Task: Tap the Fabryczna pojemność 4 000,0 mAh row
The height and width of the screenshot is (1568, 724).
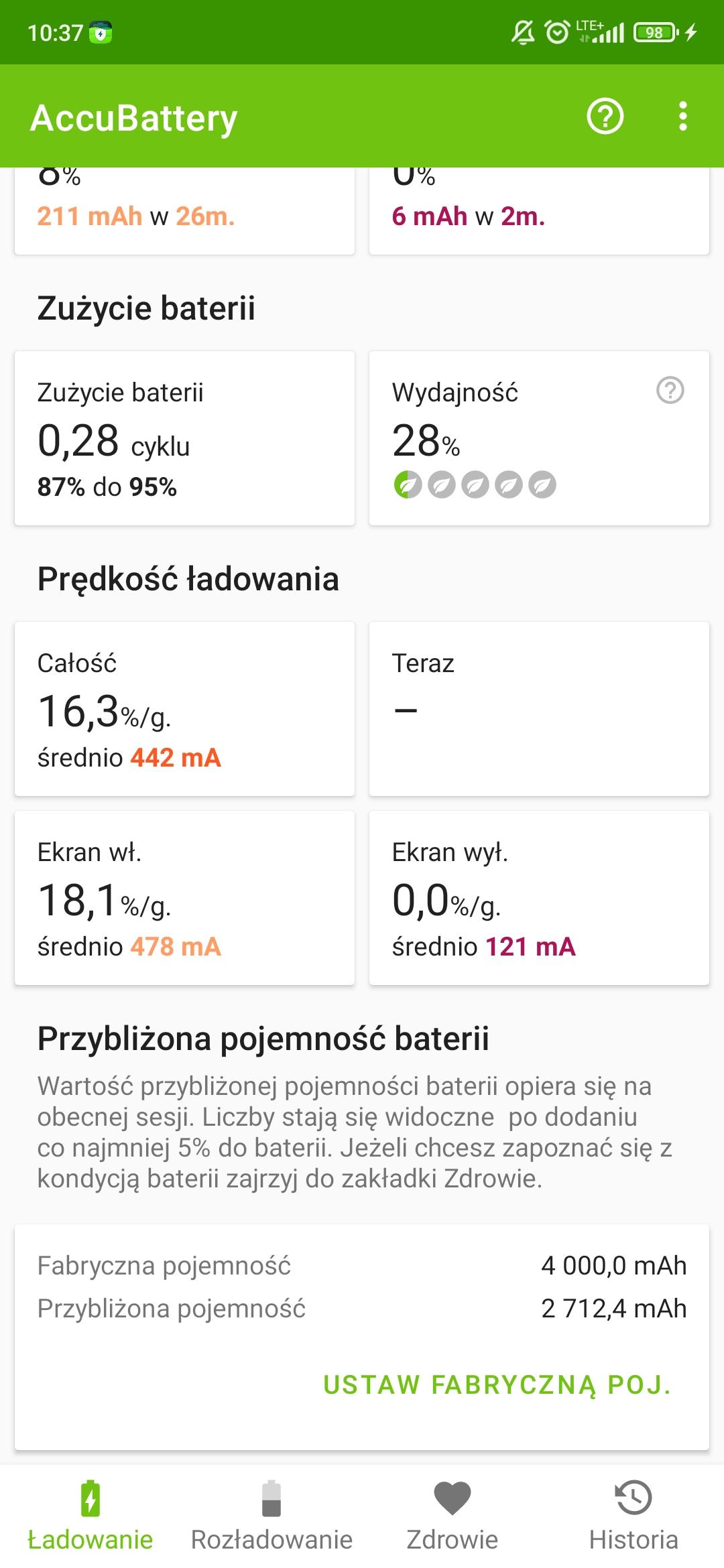Action: 362,1266
